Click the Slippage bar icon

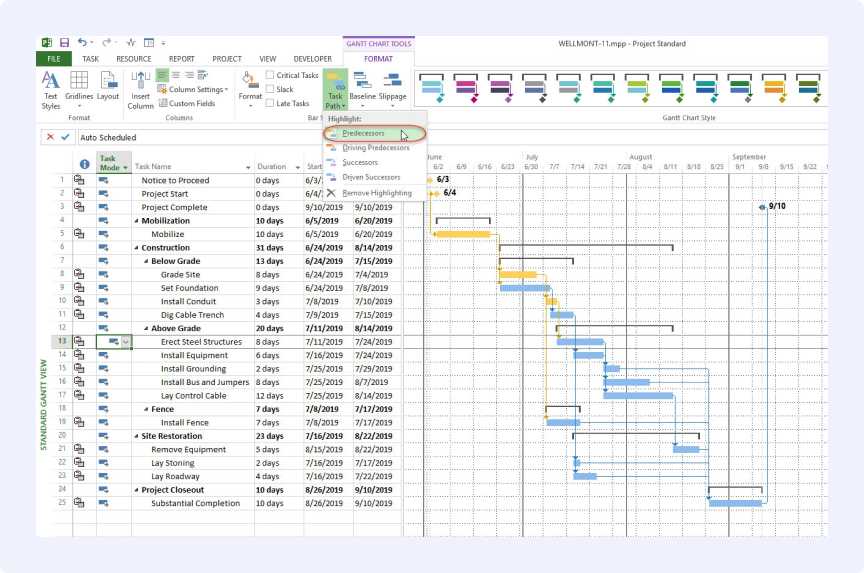(392, 86)
